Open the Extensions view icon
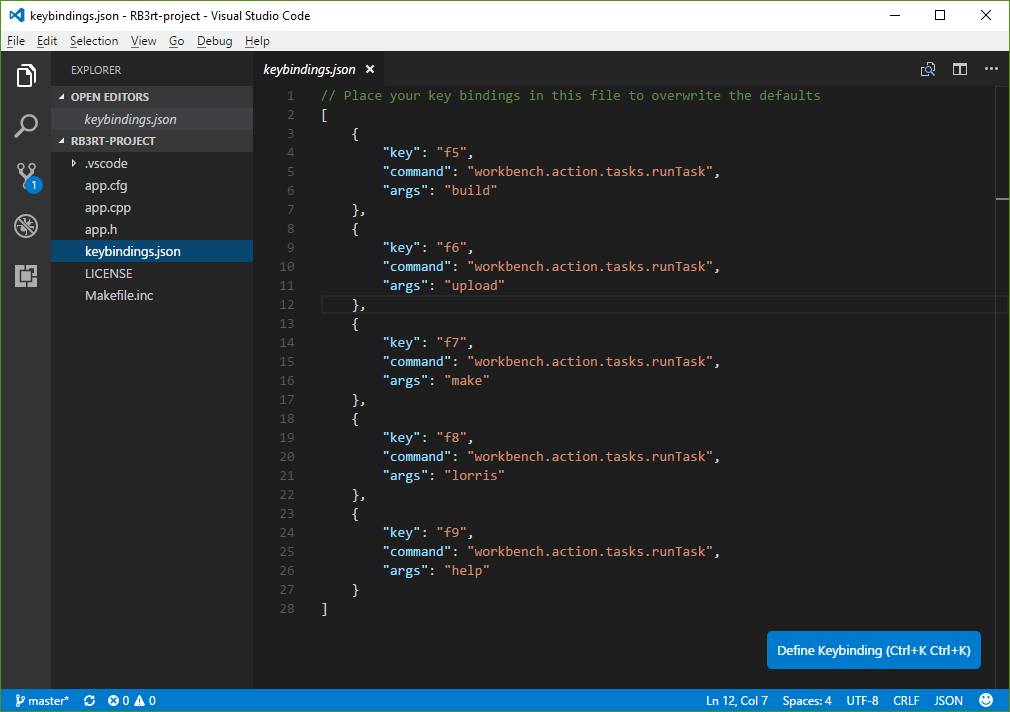The height and width of the screenshot is (712, 1010). 26,276
